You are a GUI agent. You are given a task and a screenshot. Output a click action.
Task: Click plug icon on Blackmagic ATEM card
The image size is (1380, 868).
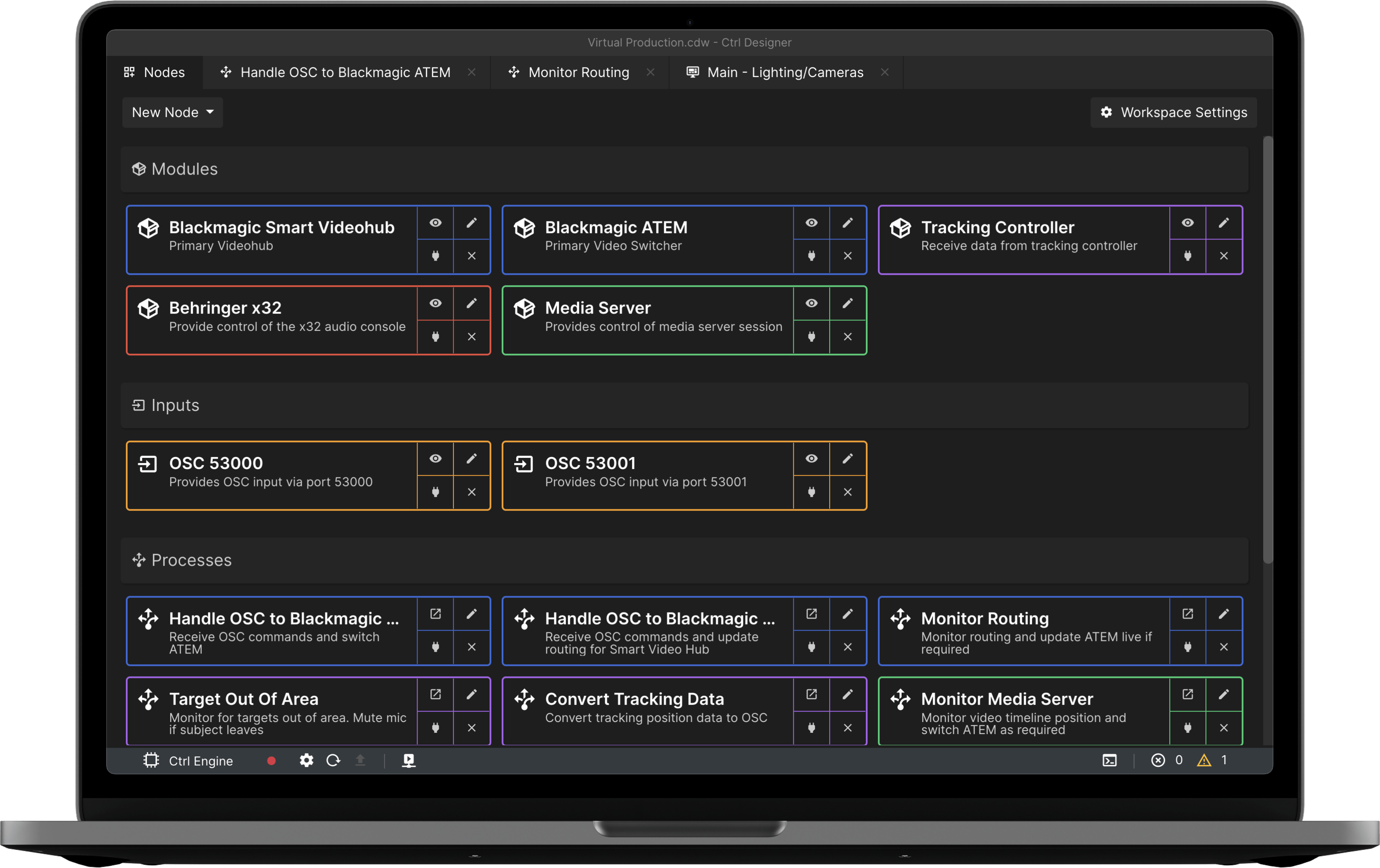(812, 255)
